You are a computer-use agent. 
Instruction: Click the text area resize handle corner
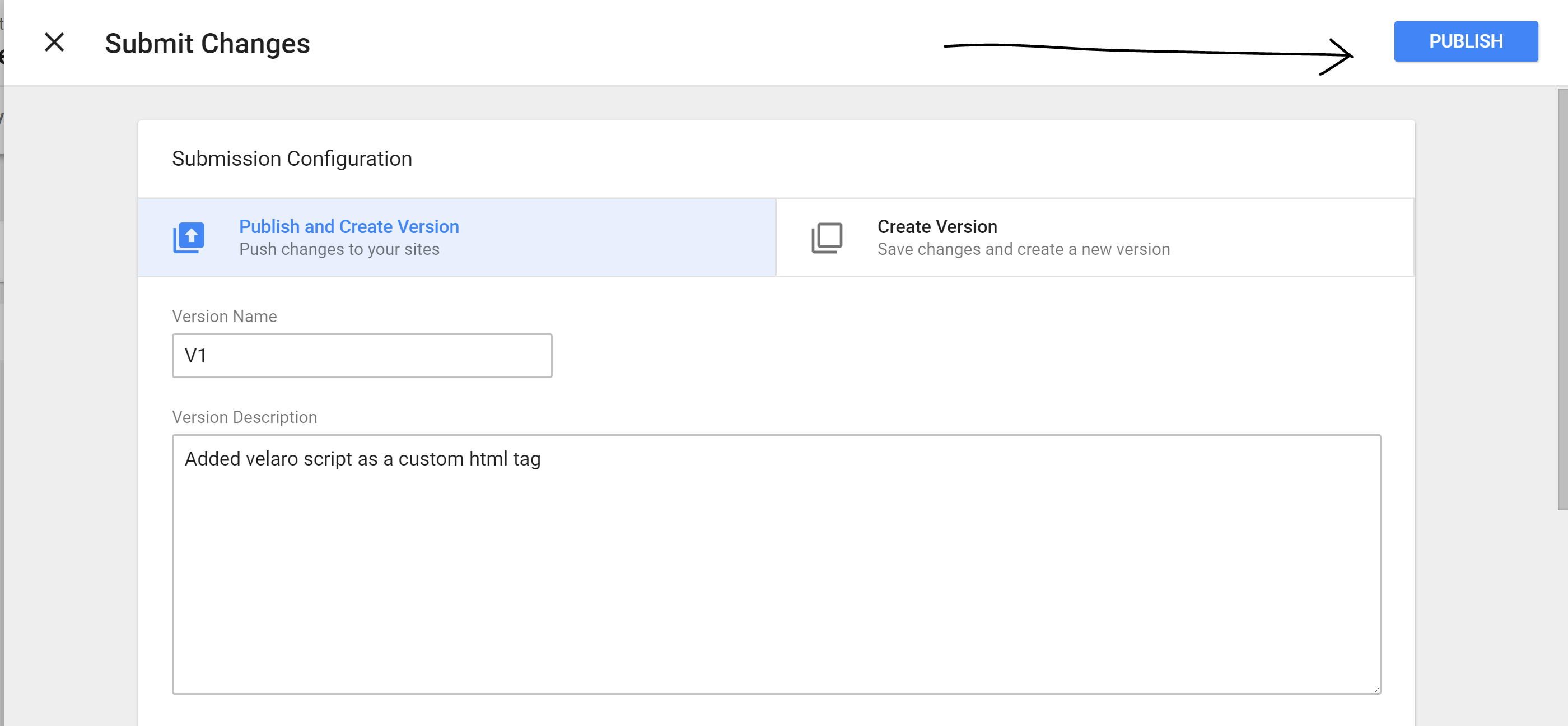pyautogui.click(x=1376, y=689)
